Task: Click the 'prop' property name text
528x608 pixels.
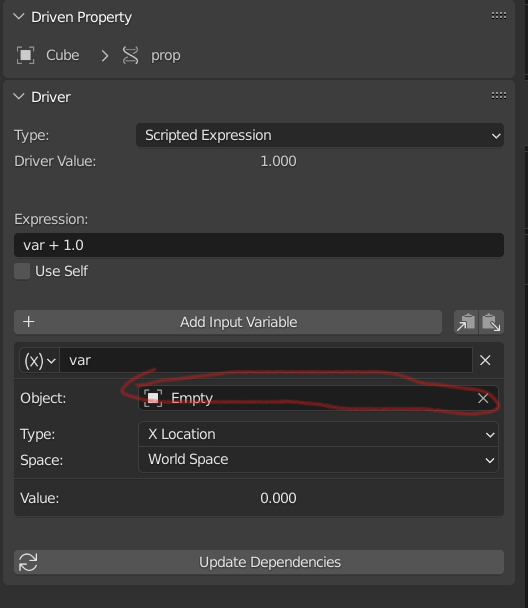Action: pos(166,56)
